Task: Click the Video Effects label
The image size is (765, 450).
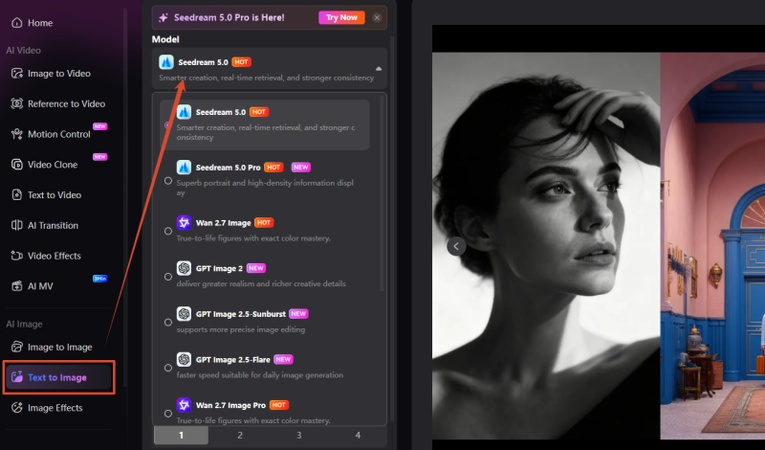Action: point(54,256)
